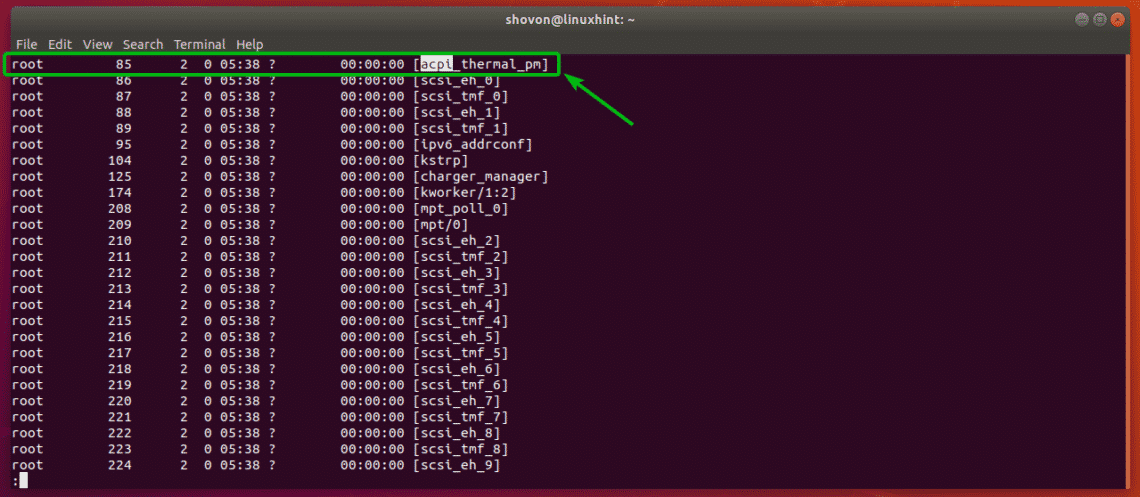Open the Terminal menu
Screen dimensions: 1140x497
click(199, 44)
